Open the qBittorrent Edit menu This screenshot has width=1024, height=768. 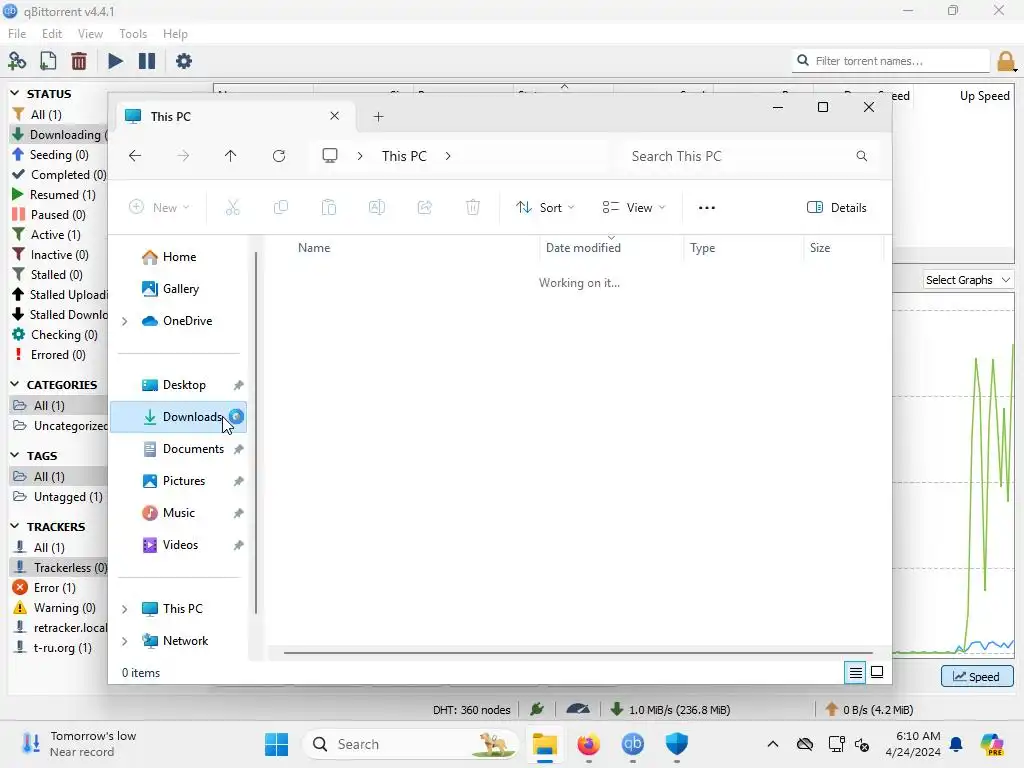tap(52, 33)
